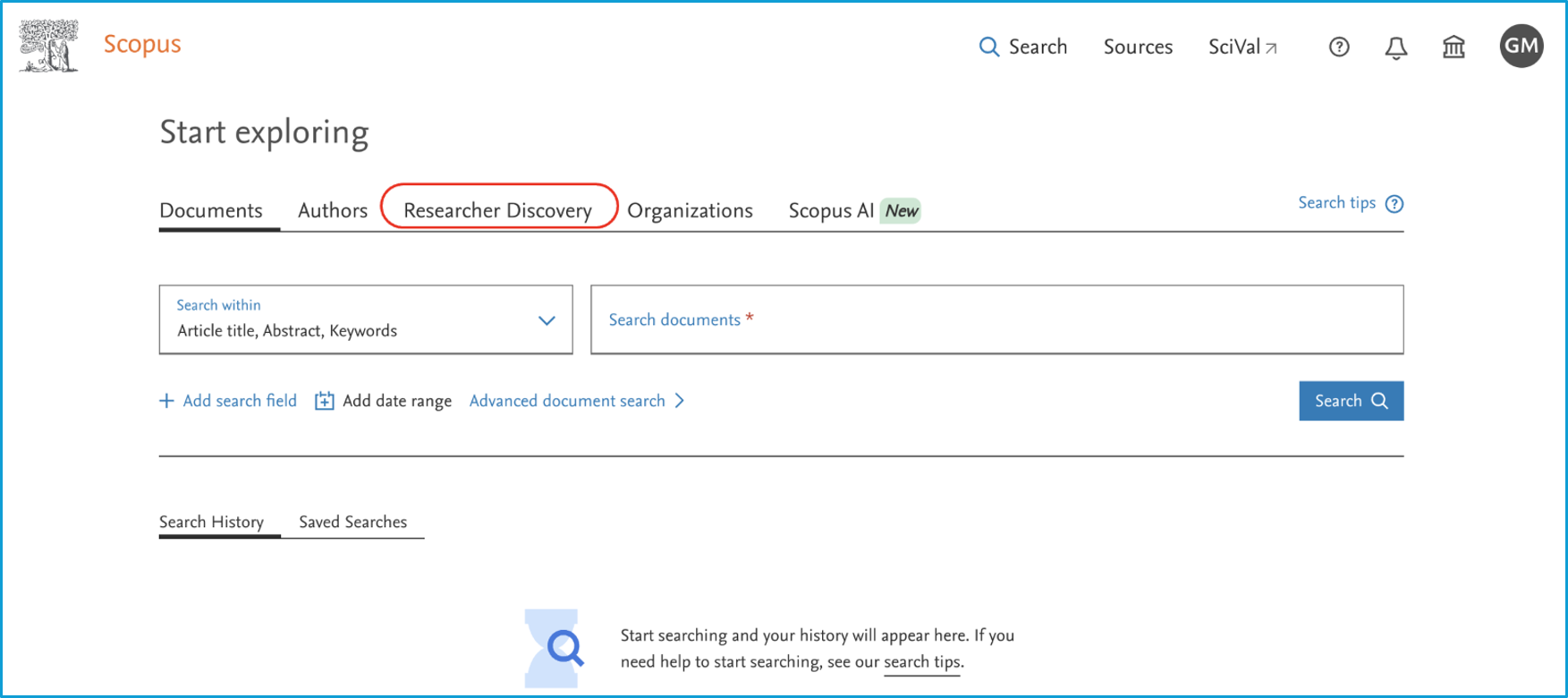Viewport: 1568px width, 698px height.
Task: Open the notifications bell icon
Action: [x=1396, y=47]
